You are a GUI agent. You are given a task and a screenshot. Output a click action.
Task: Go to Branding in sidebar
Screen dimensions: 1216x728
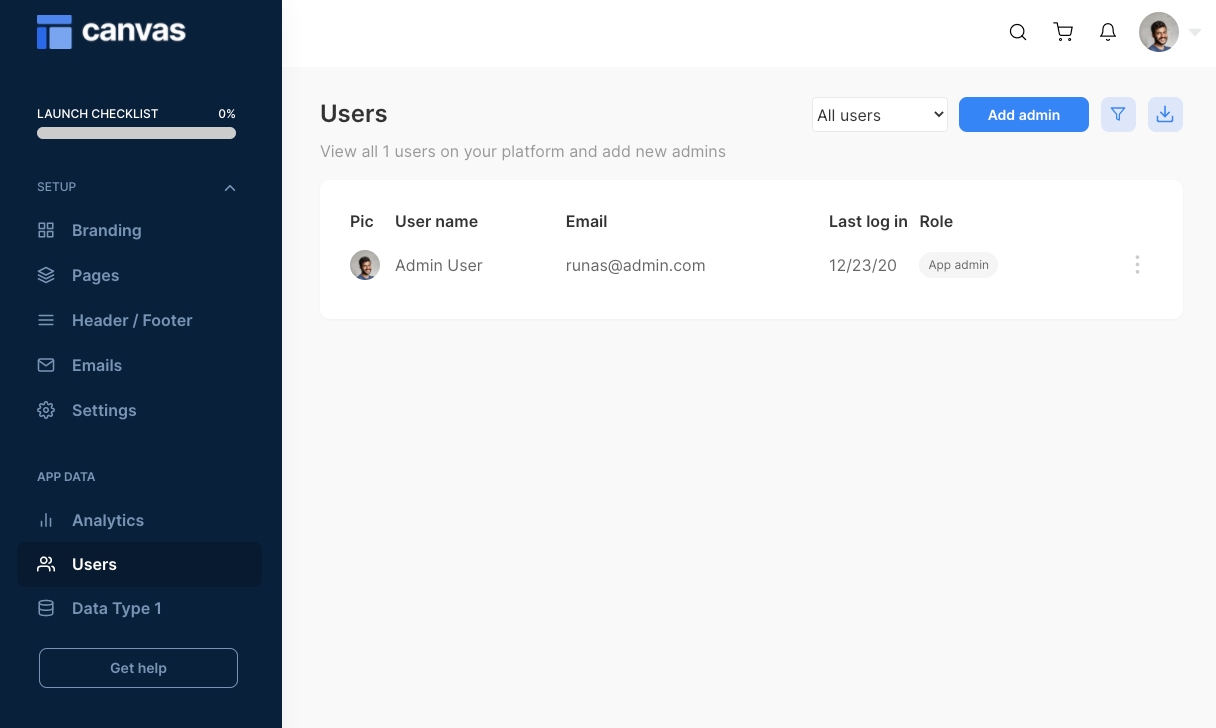tap(106, 230)
